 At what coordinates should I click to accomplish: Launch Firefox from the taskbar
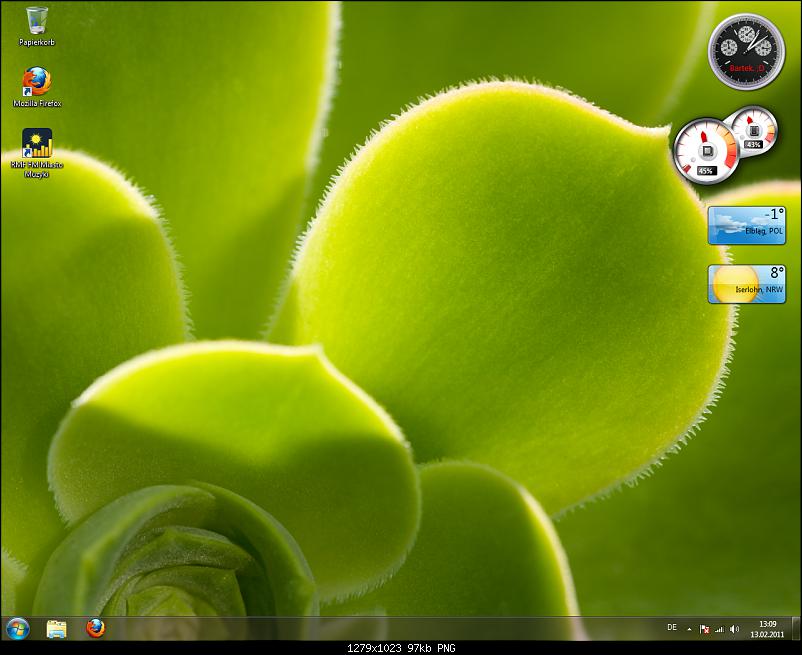click(x=95, y=628)
